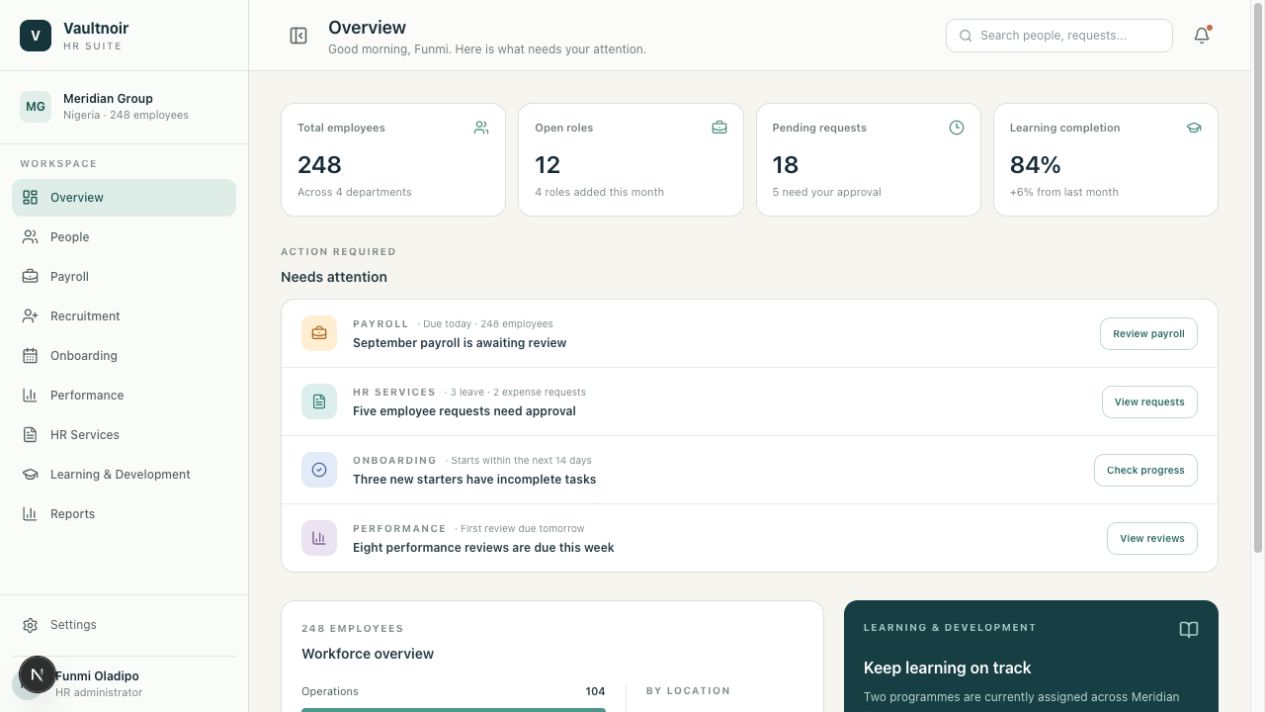Open notifications bell
Viewport: 1265px width, 712px height.
tap(1202, 36)
